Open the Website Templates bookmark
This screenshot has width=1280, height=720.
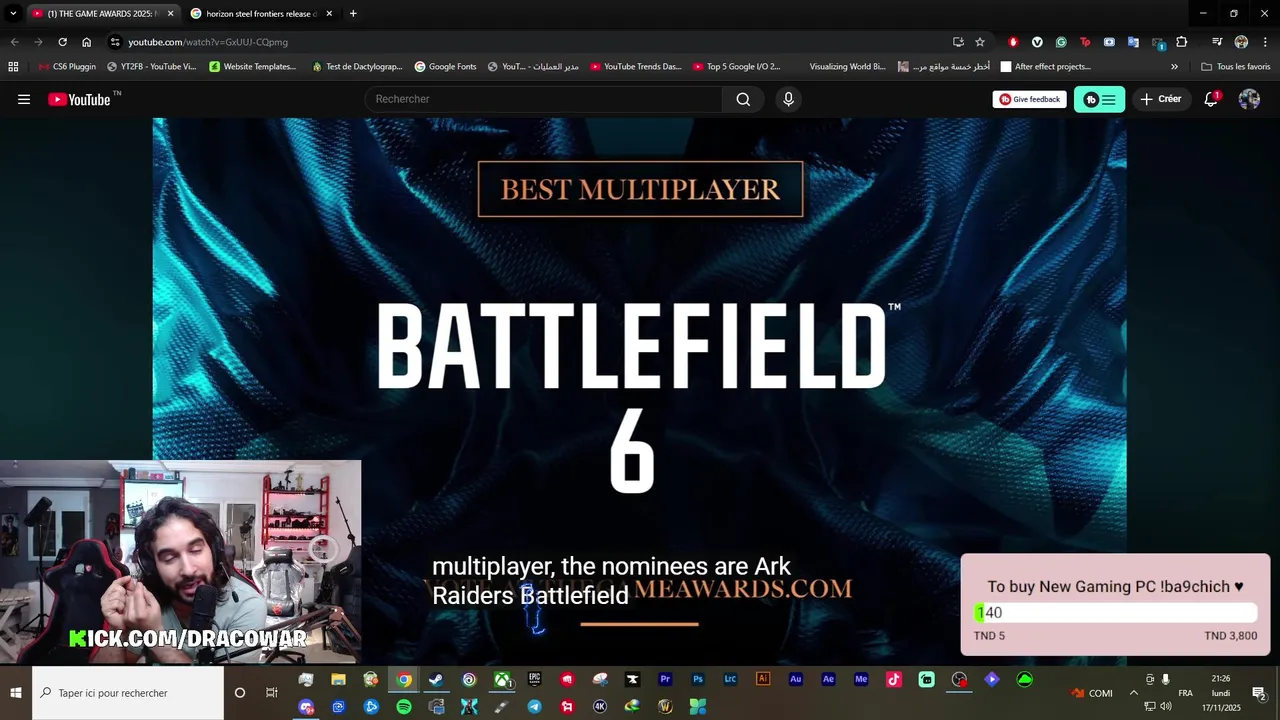point(252,67)
